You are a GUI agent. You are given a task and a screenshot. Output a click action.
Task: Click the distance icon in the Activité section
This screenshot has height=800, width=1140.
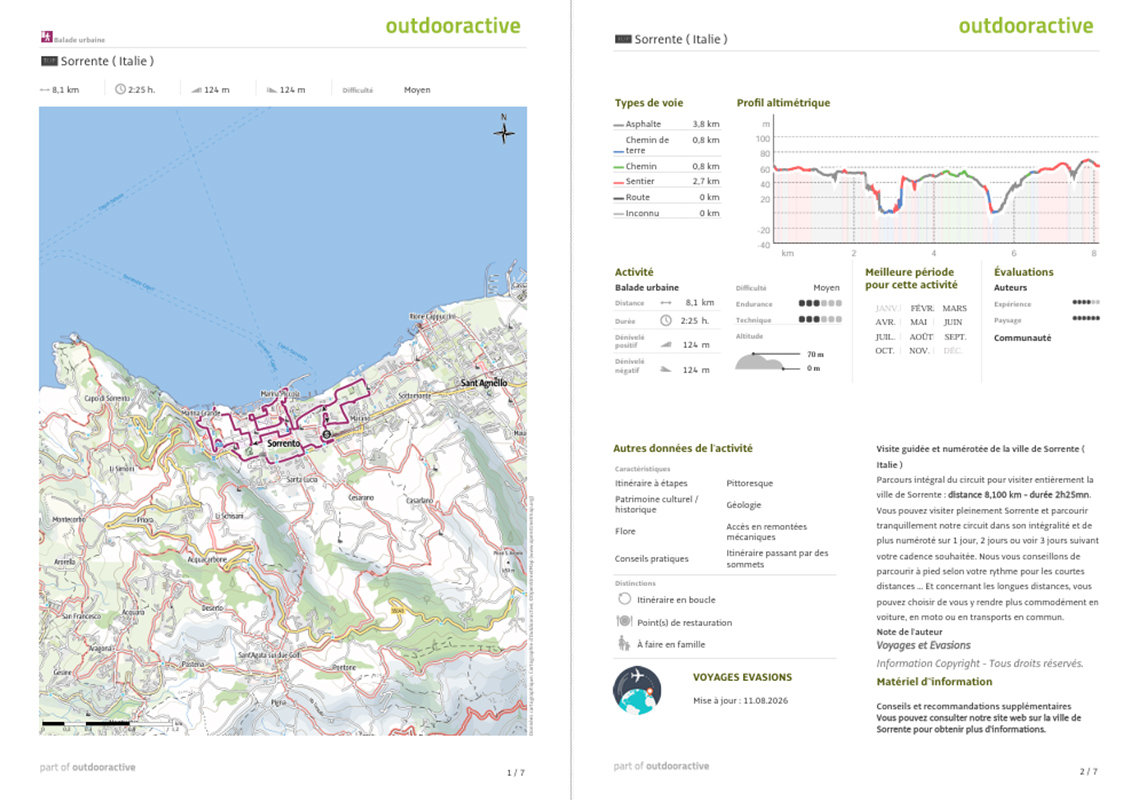[x=665, y=303]
